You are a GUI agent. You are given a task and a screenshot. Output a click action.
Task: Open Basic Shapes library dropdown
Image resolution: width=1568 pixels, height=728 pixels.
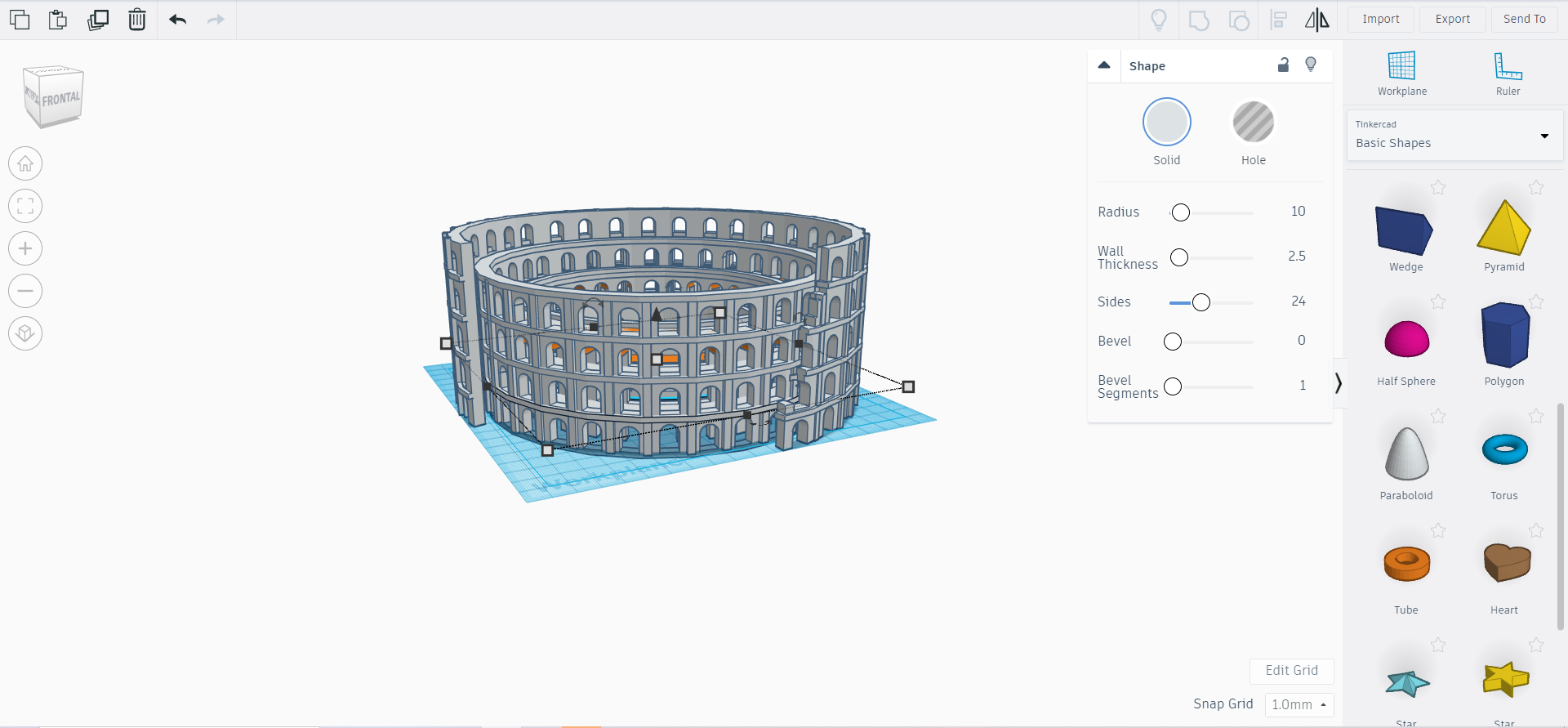click(x=1454, y=136)
